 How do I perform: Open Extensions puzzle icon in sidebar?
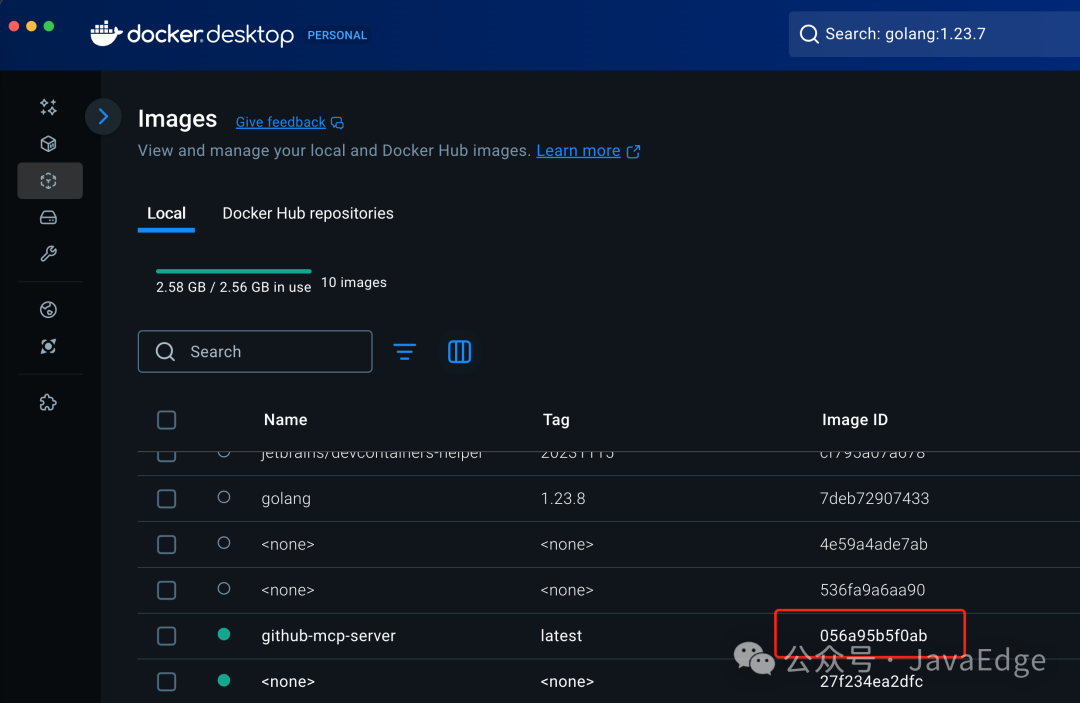click(48, 402)
